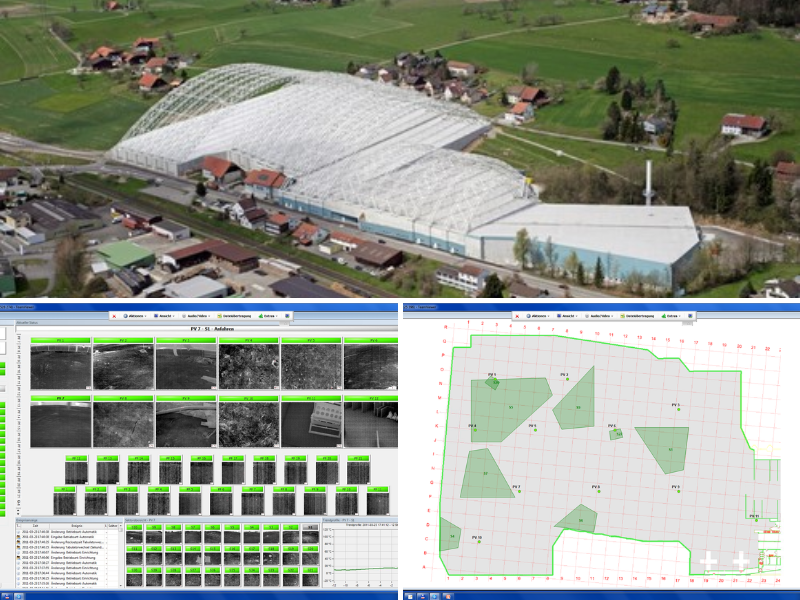800x600 pixels.
Task: Select the large PV 1 green label
Action: [x=61, y=340]
